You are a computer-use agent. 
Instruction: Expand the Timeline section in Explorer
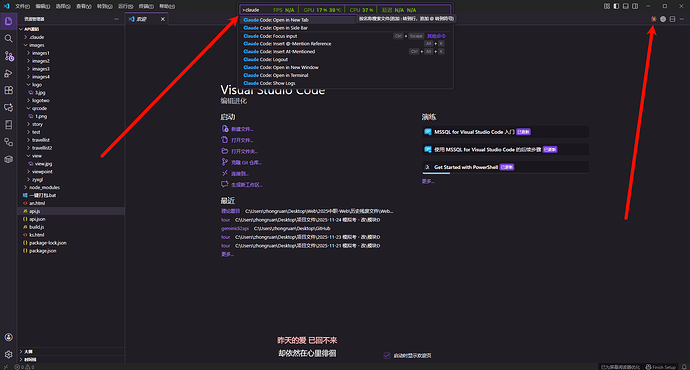click(x=70, y=359)
